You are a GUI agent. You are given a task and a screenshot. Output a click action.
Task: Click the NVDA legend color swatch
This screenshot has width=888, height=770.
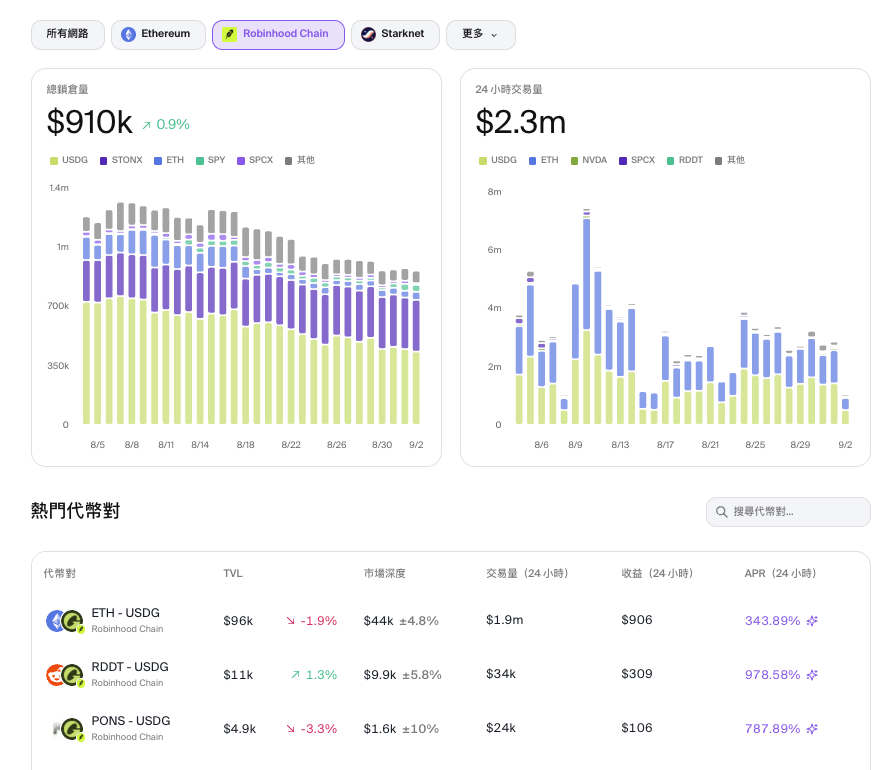click(x=574, y=161)
